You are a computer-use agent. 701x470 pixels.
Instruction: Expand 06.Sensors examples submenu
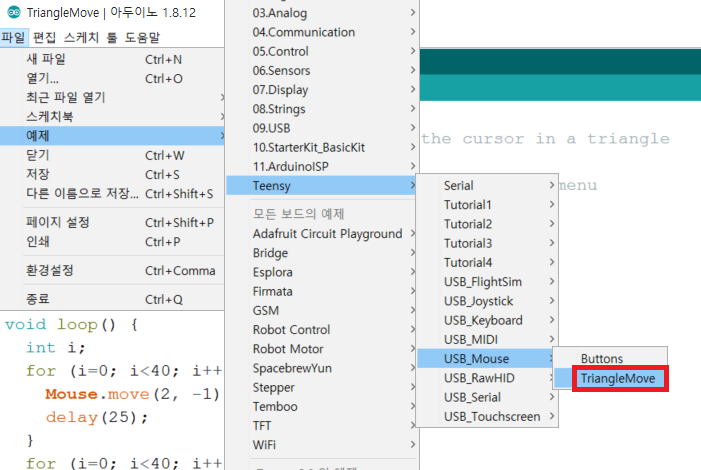(323, 71)
